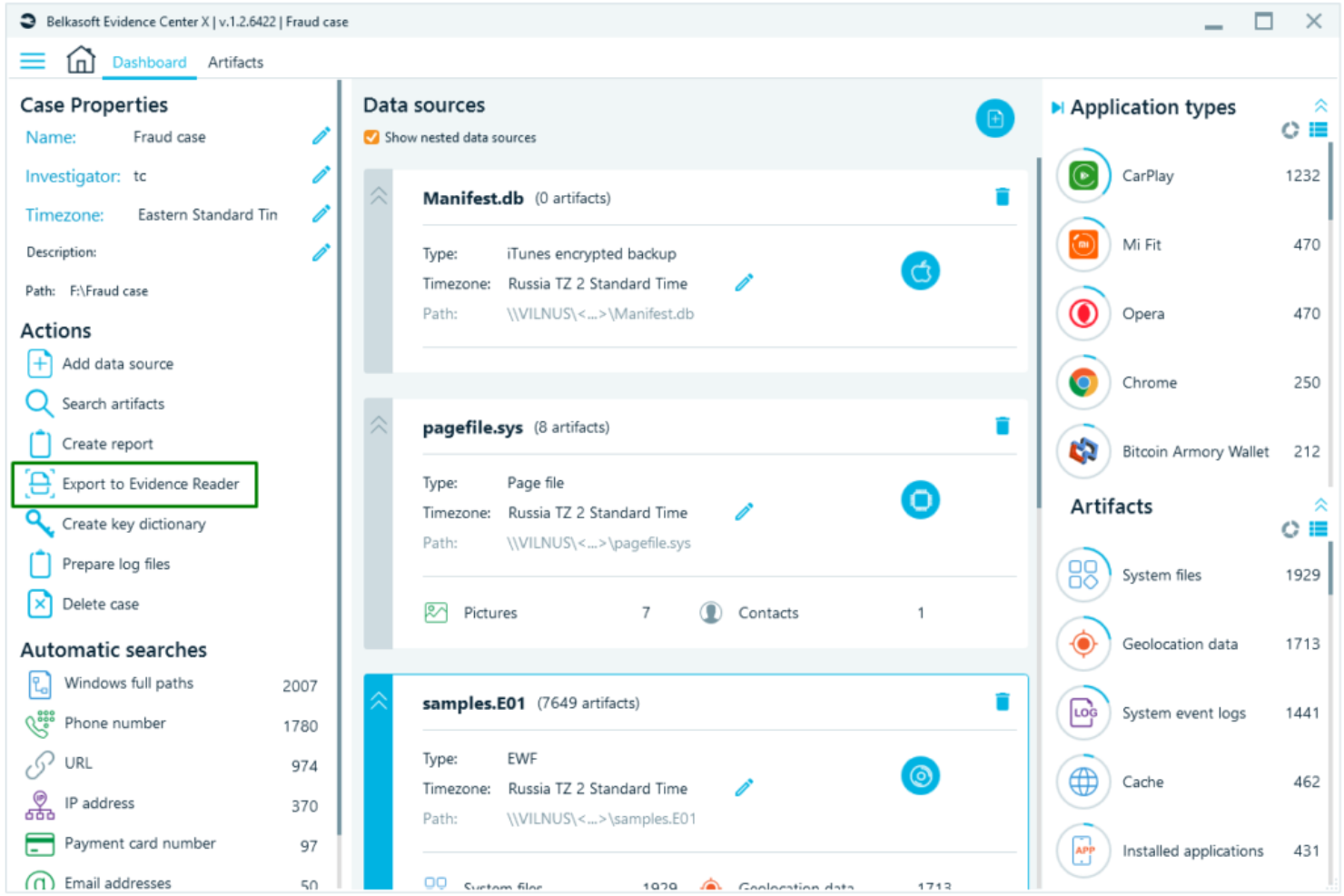Open Phone number automatic search

172,724
